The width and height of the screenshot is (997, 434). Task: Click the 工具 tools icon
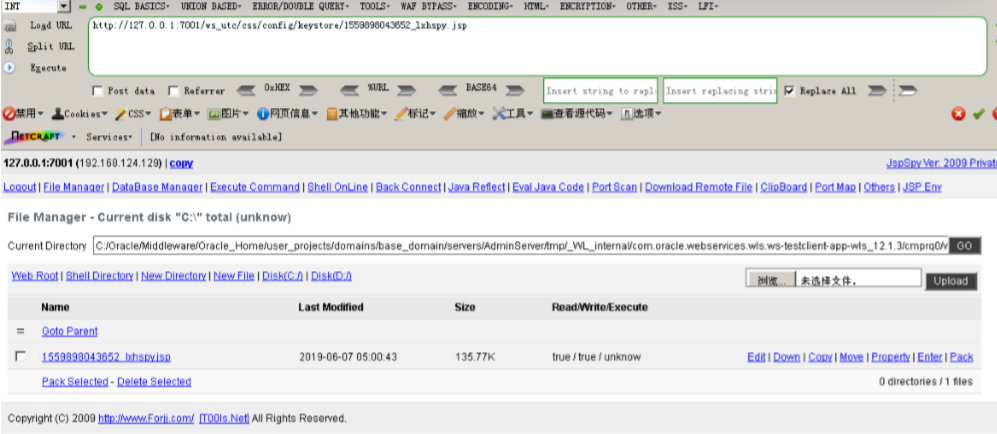coord(498,114)
